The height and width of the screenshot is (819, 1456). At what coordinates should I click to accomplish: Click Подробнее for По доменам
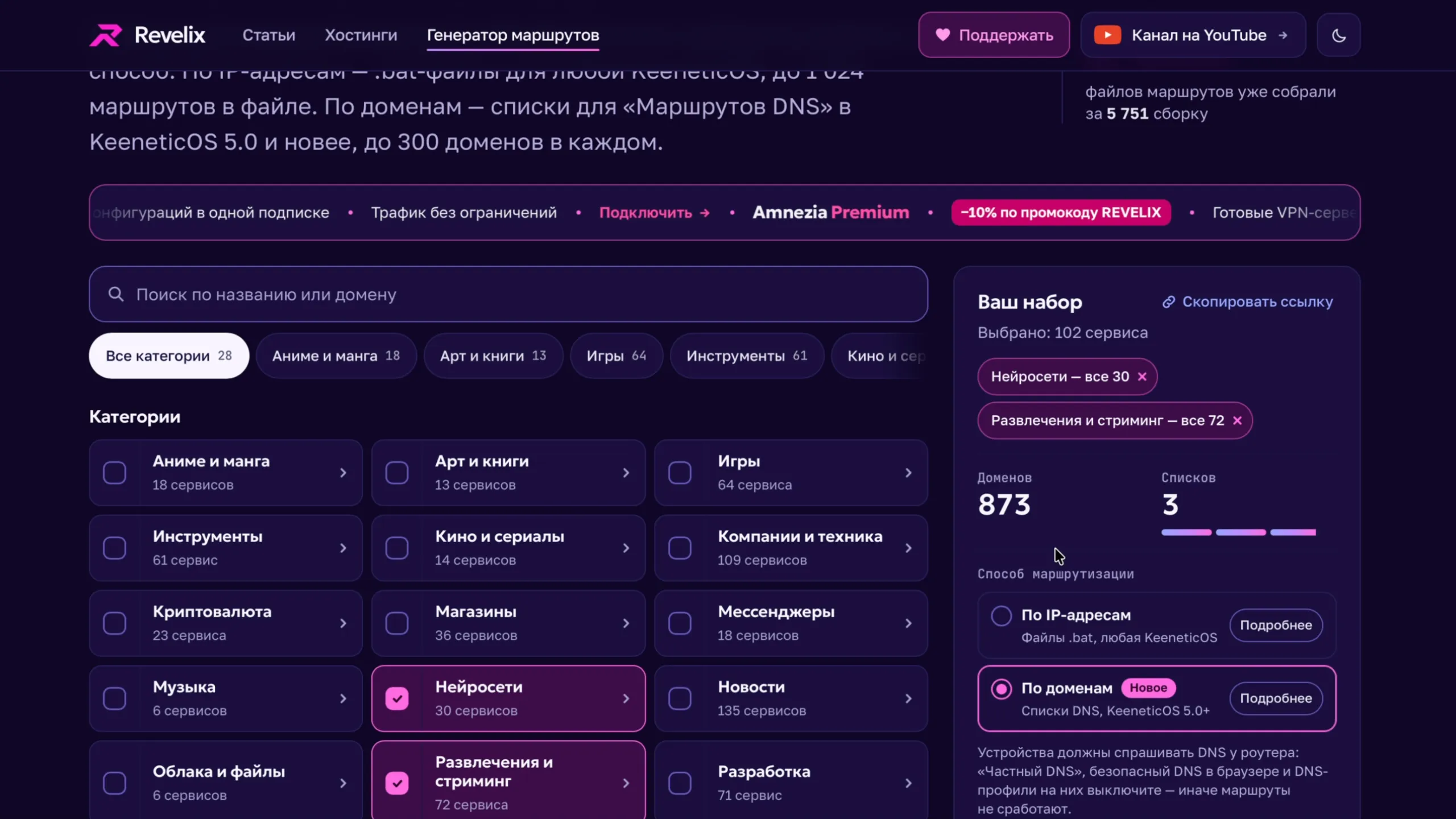coord(1276,698)
